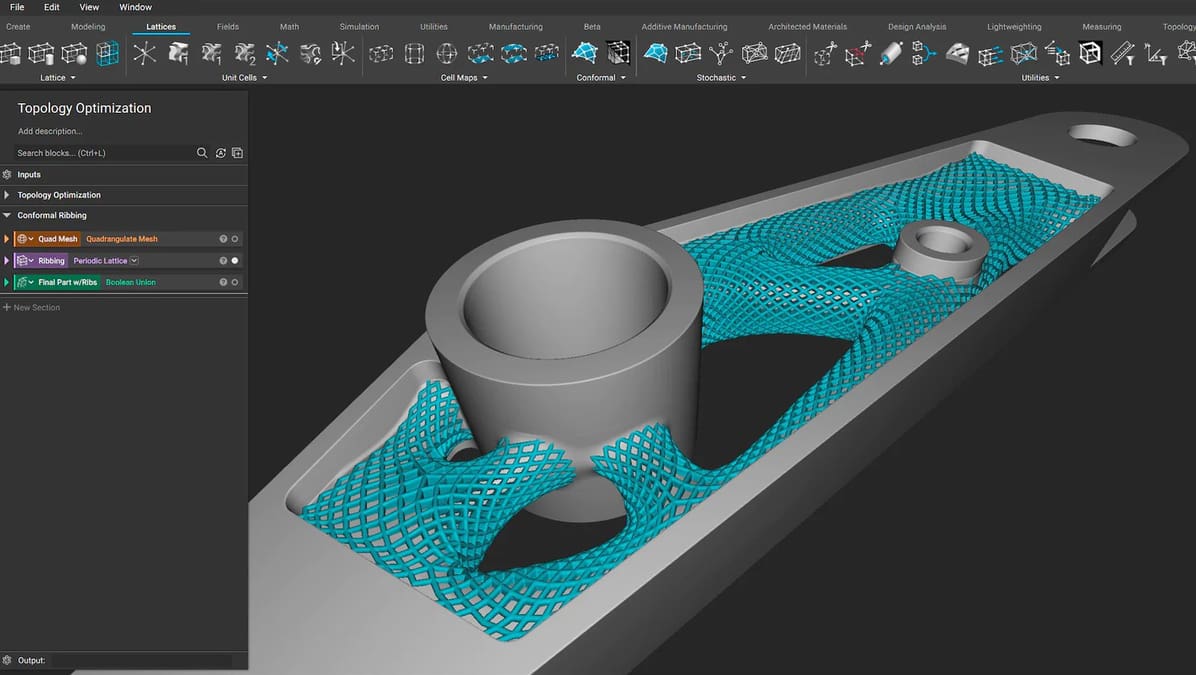Expand the Topology Optimization section
The height and width of the screenshot is (675, 1196).
click(x=8, y=194)
